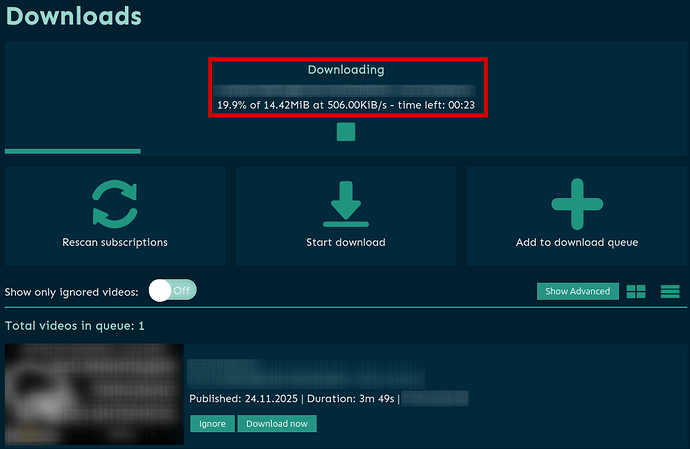This screenshot has height=449, width=690.
Task: Open the blurred video thumbnail
Action: click(94, 394)
